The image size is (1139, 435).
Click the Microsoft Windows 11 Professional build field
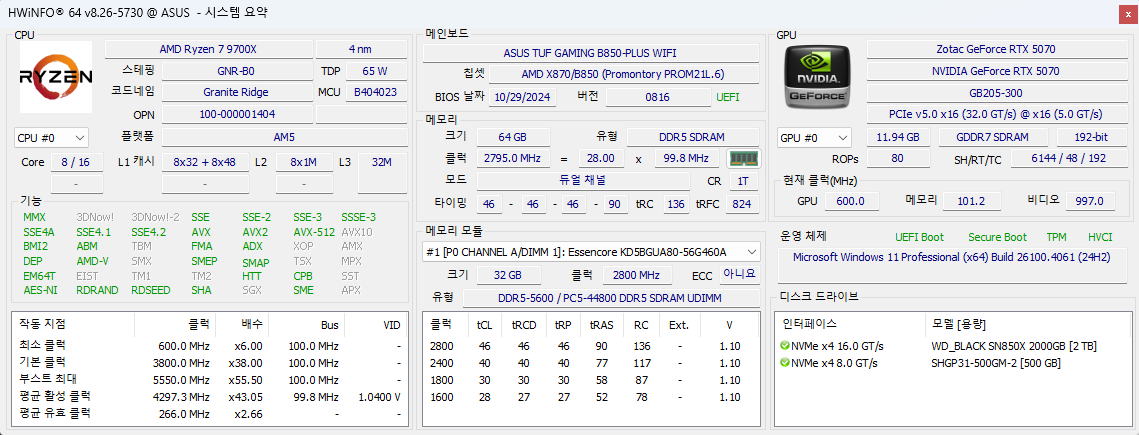952,265
